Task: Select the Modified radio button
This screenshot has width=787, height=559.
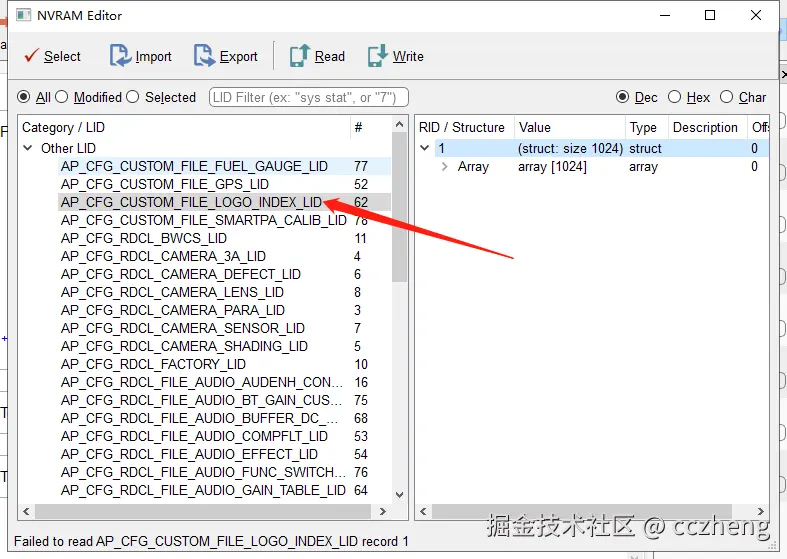Action: pyautogui.click(x=61, y=96)
